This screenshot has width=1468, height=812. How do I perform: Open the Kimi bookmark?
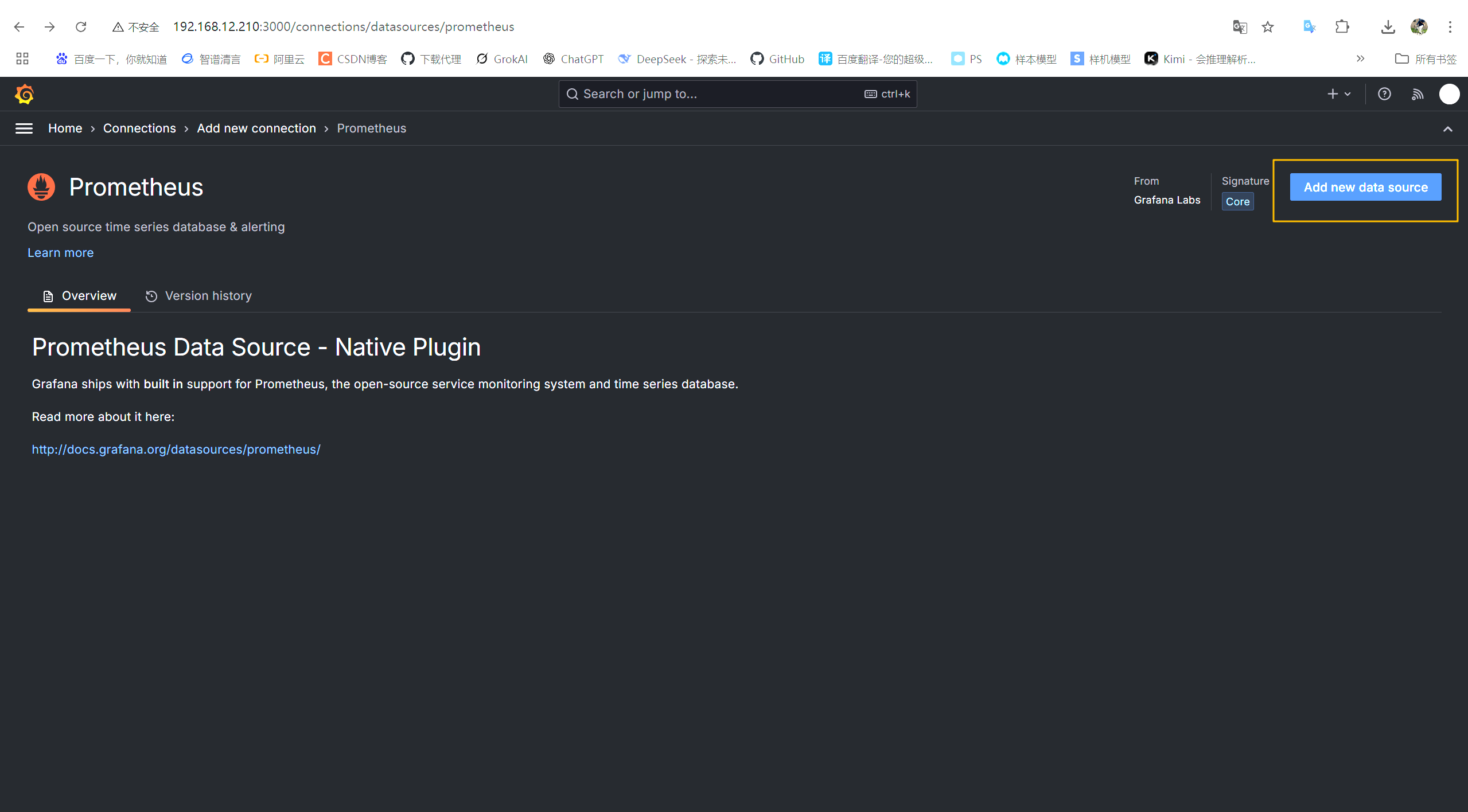[x=1200, y=59]
